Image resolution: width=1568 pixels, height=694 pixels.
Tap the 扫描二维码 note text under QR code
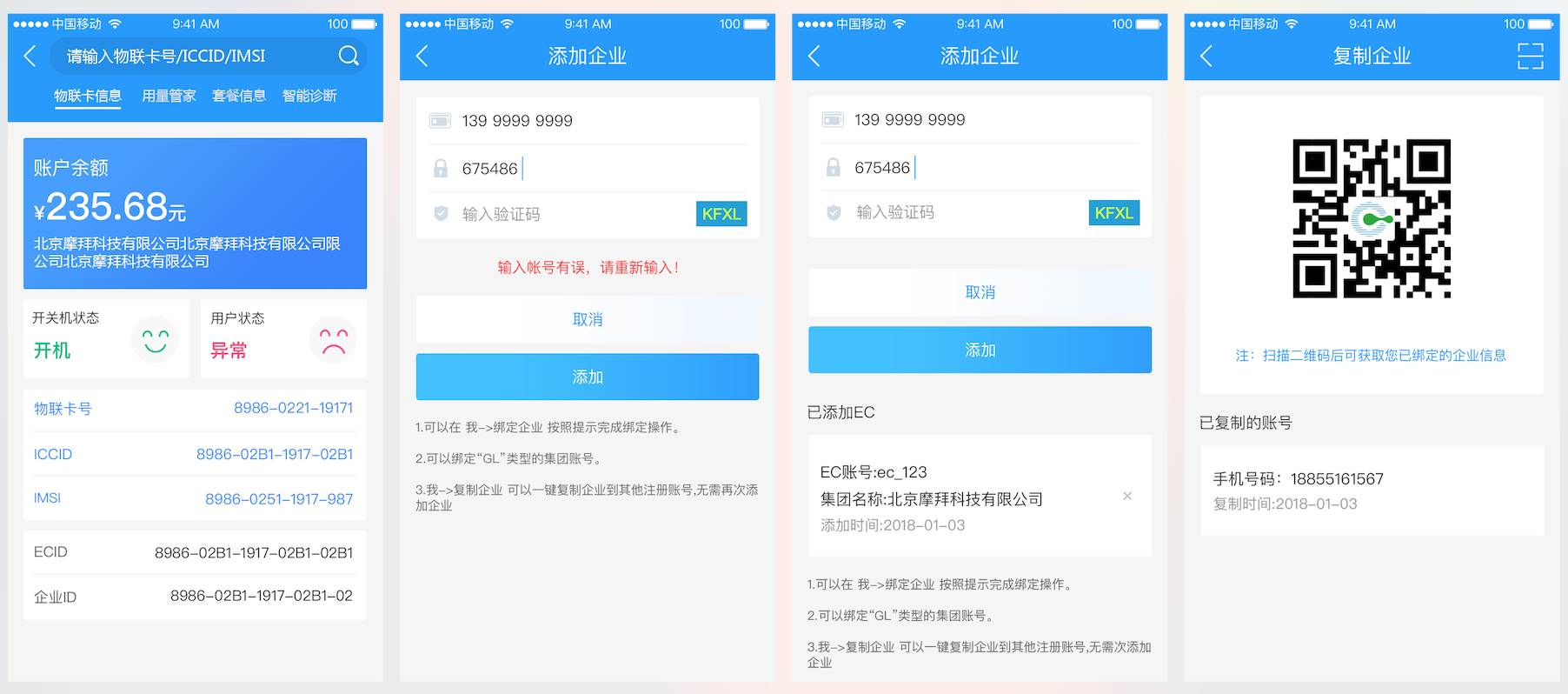(1372, 356)
